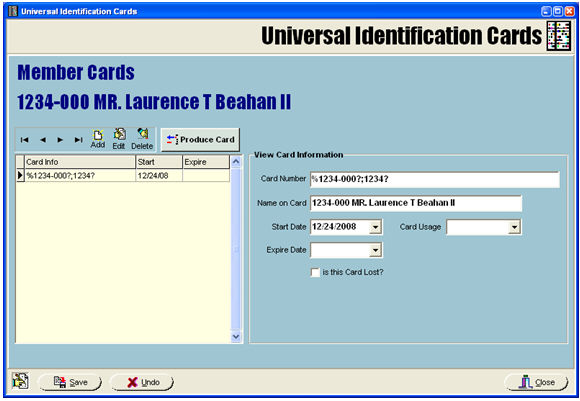Click the bottom-left notes icon

[20, 381]
